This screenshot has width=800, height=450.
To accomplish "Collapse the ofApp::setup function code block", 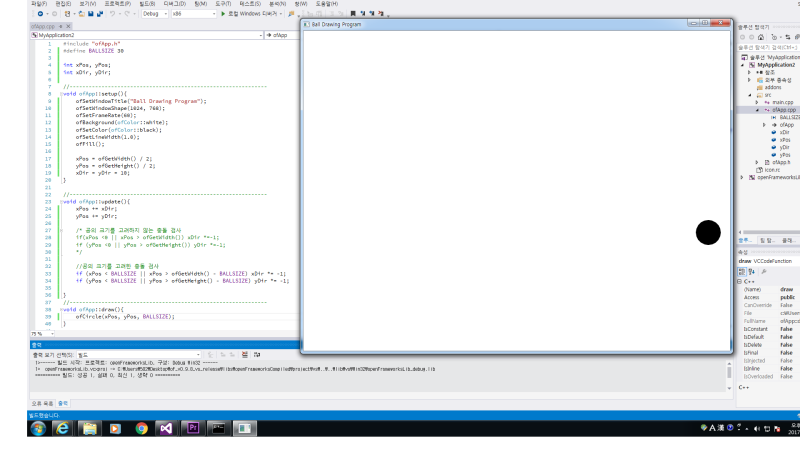I will coord(62,93).
